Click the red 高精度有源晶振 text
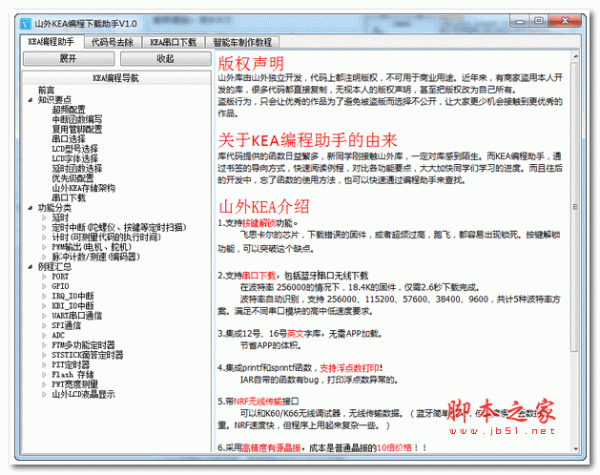Image resolution: width=600 pixels, height=475 pixels. coord(272,448)
